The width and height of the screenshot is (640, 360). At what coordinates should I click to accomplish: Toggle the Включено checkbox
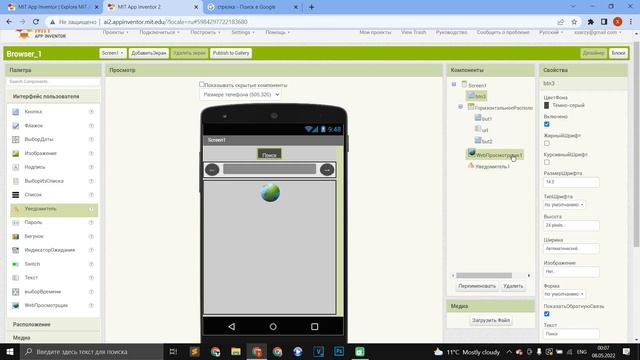click(x=547, y=124)
